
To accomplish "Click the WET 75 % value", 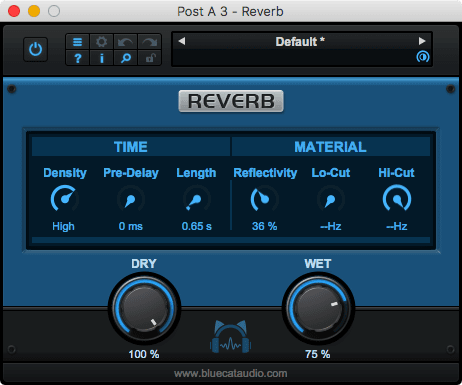I will pos(318,354).
